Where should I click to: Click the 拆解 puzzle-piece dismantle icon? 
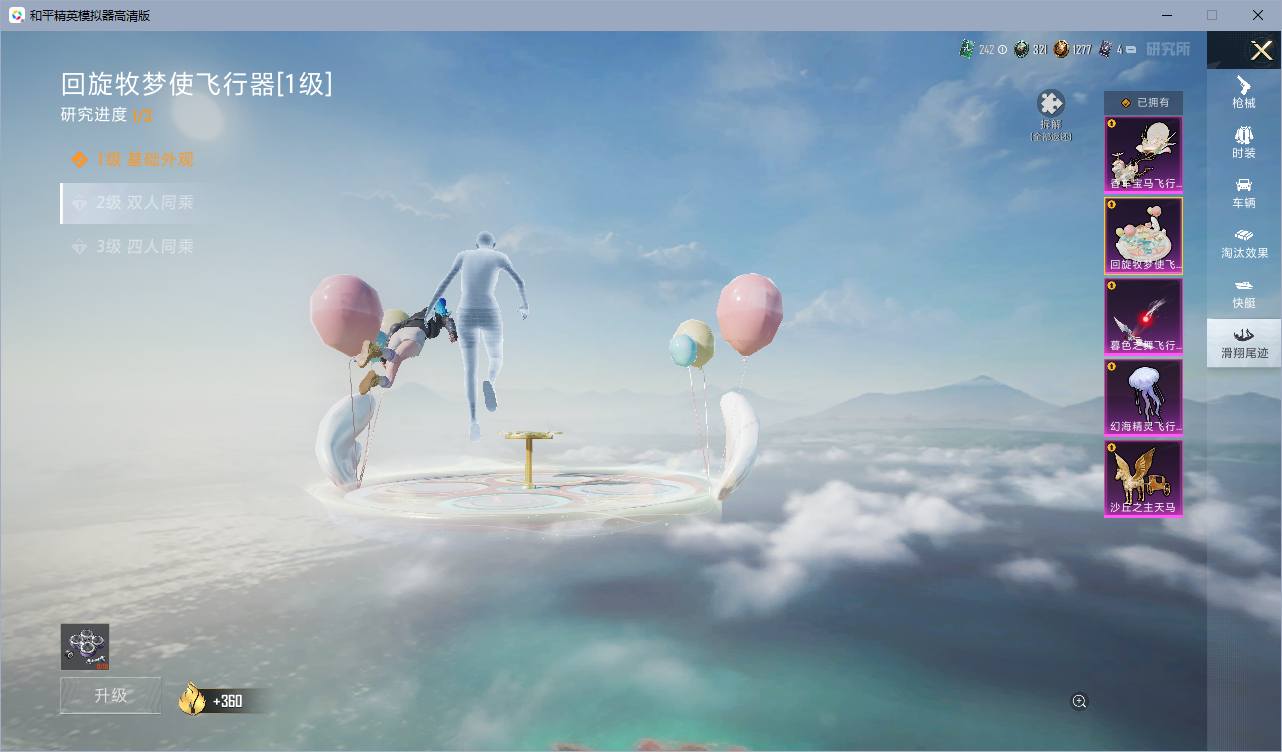(x=1051, y=104)
